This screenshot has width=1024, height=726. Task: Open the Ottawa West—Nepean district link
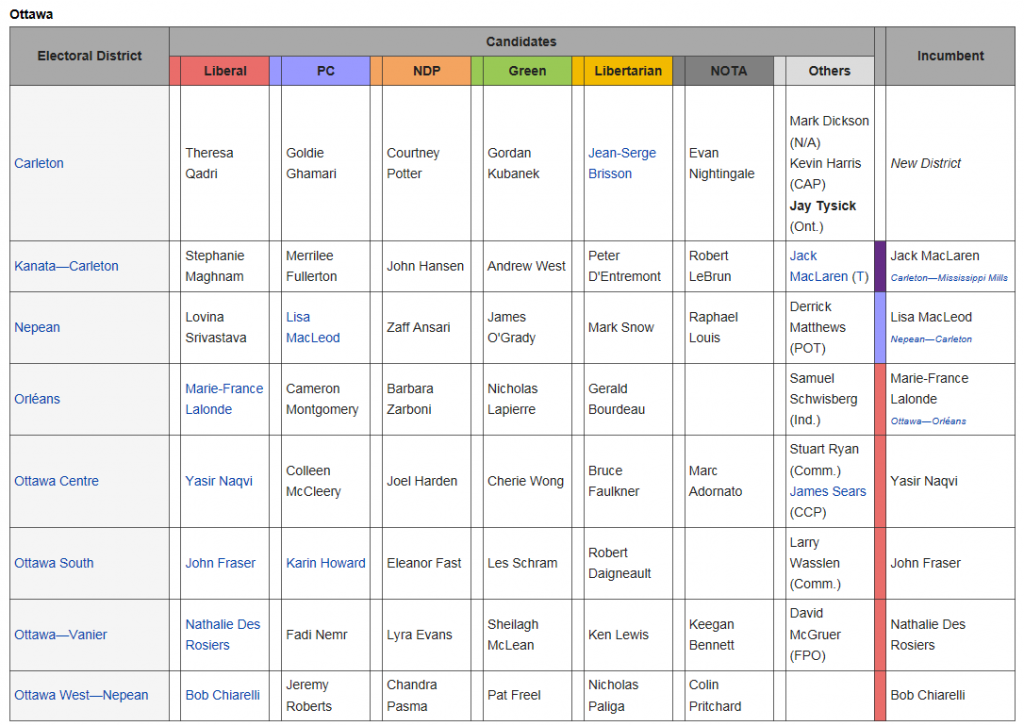(x=81, y=695)
